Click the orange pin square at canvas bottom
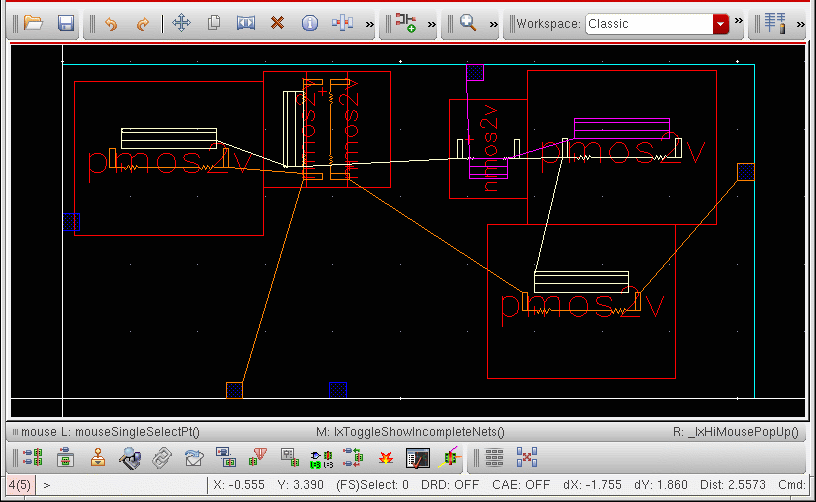This screenshot has width=816, height=502. click(x=234, y=390)
